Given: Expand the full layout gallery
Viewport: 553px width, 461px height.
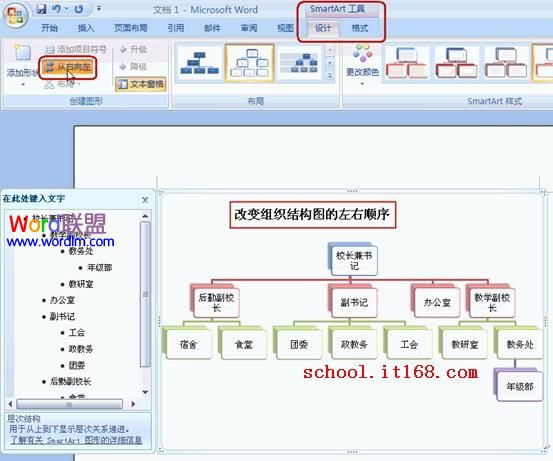Looking at the screenshot, I should click(330, 76).
